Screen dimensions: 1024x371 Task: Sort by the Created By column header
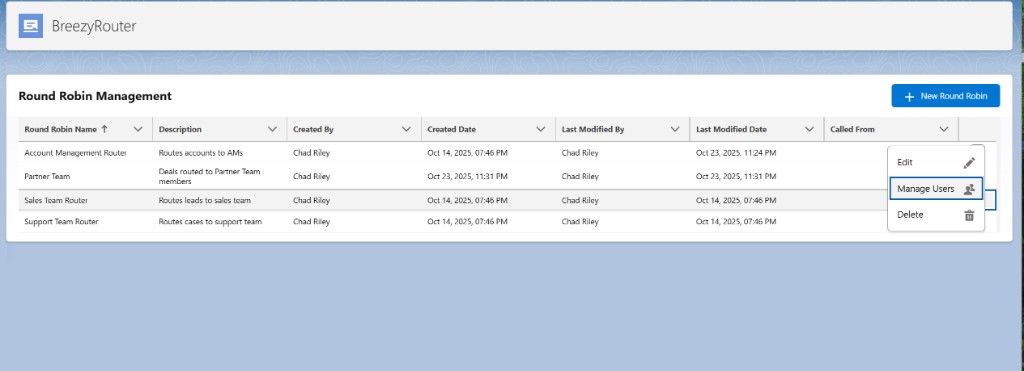click(313, 129)
